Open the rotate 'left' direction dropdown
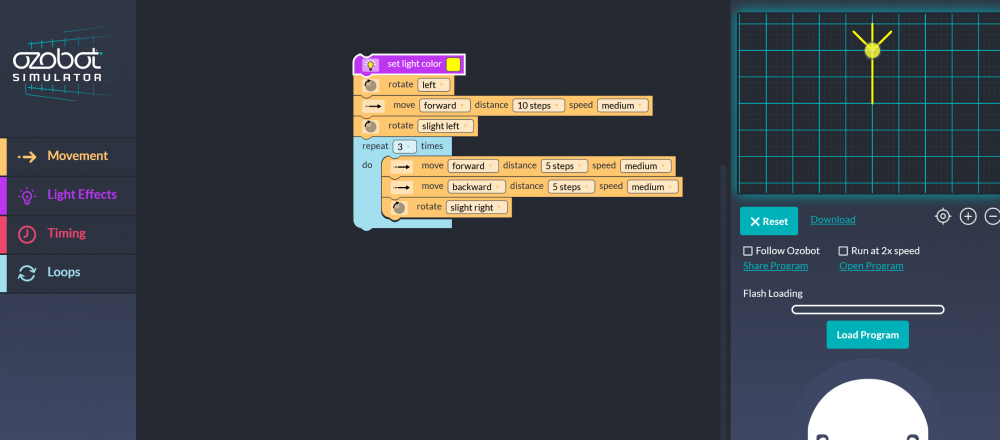This screenshot has width=1000, height=440. pos(434,85)
